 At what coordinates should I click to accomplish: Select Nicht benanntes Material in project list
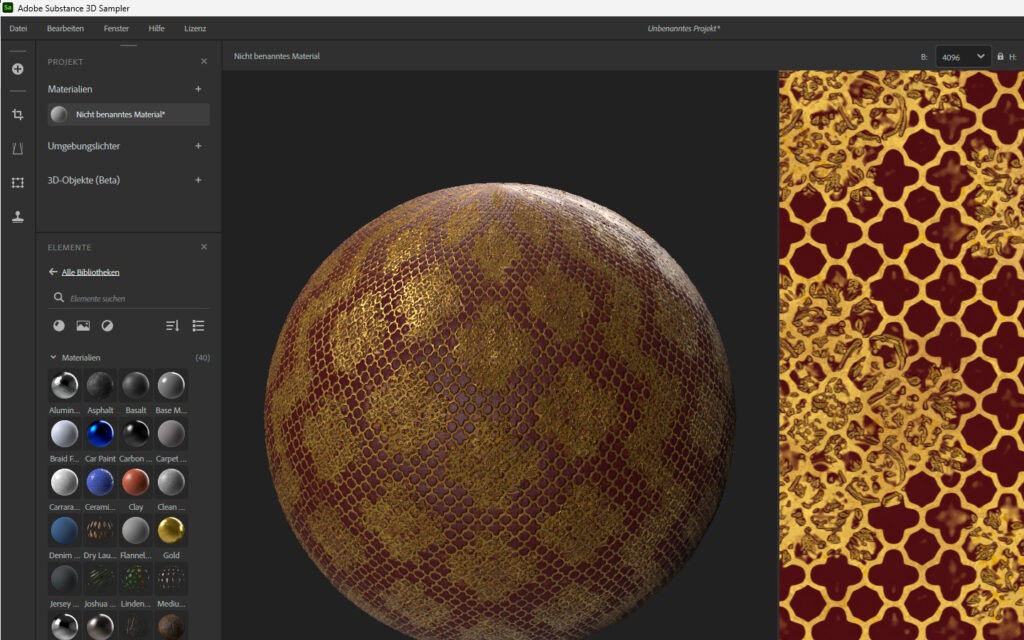click(x=129, y=114)
